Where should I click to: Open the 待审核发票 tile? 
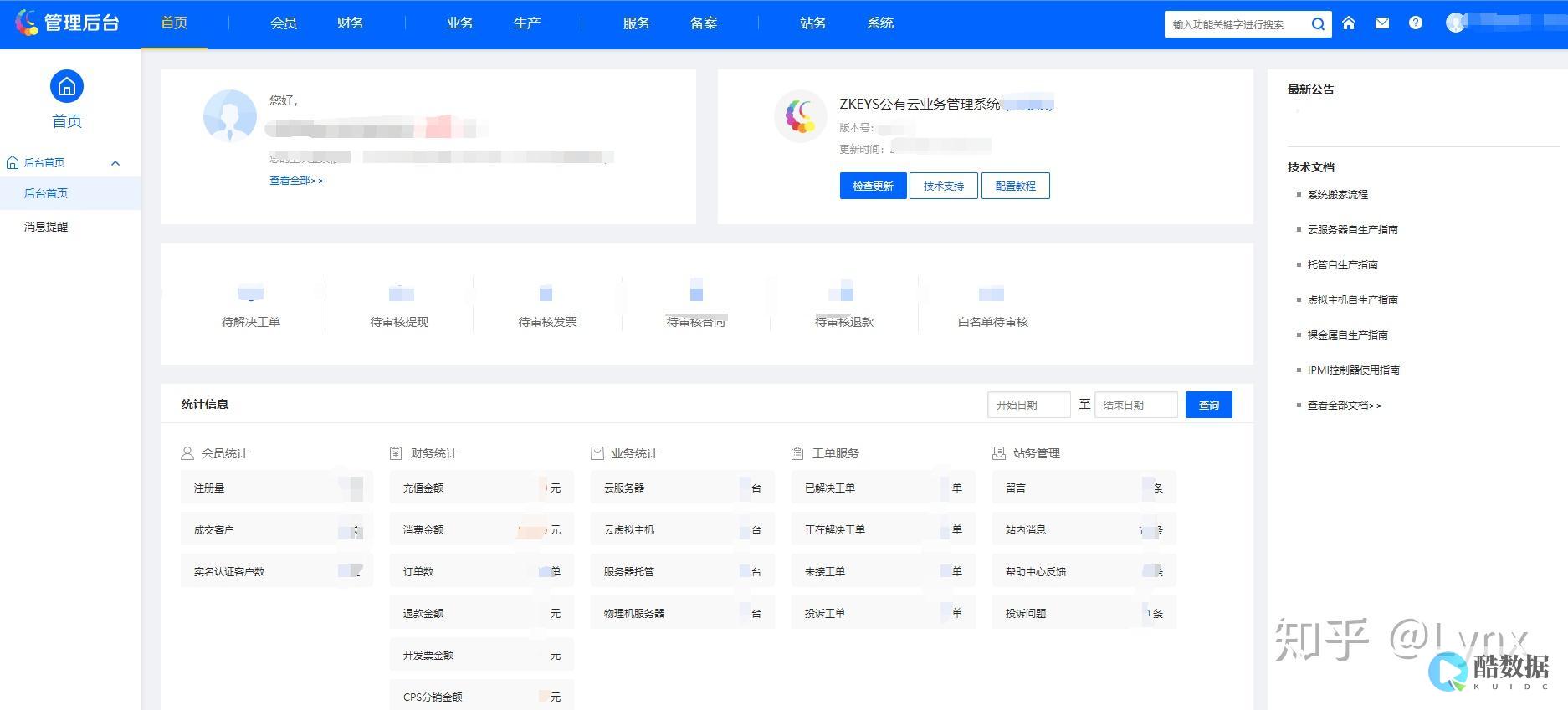coord(548,305)
